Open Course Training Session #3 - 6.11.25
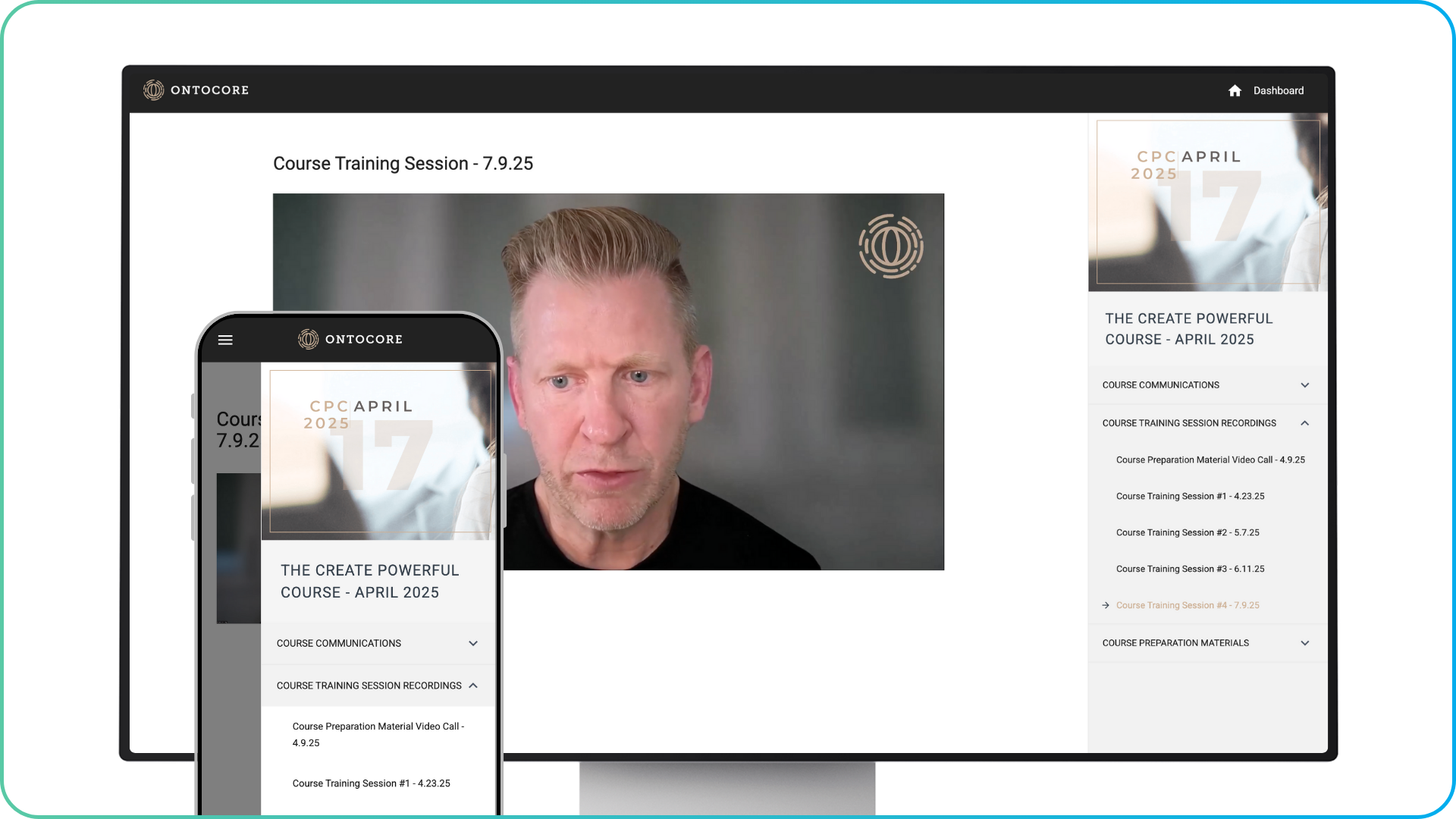 pos(1190,569)
